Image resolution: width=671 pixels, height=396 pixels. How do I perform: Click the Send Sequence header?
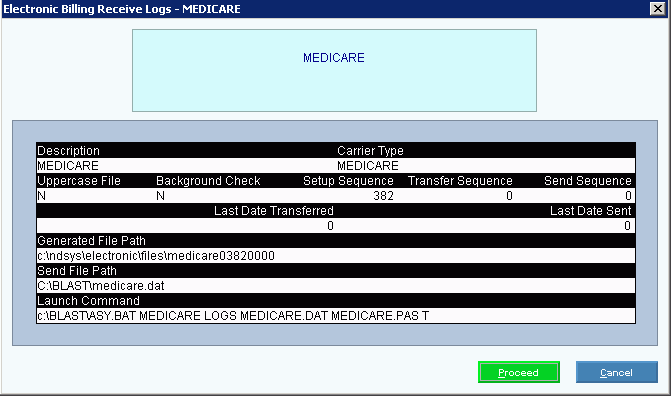click(x=588, y=181)
